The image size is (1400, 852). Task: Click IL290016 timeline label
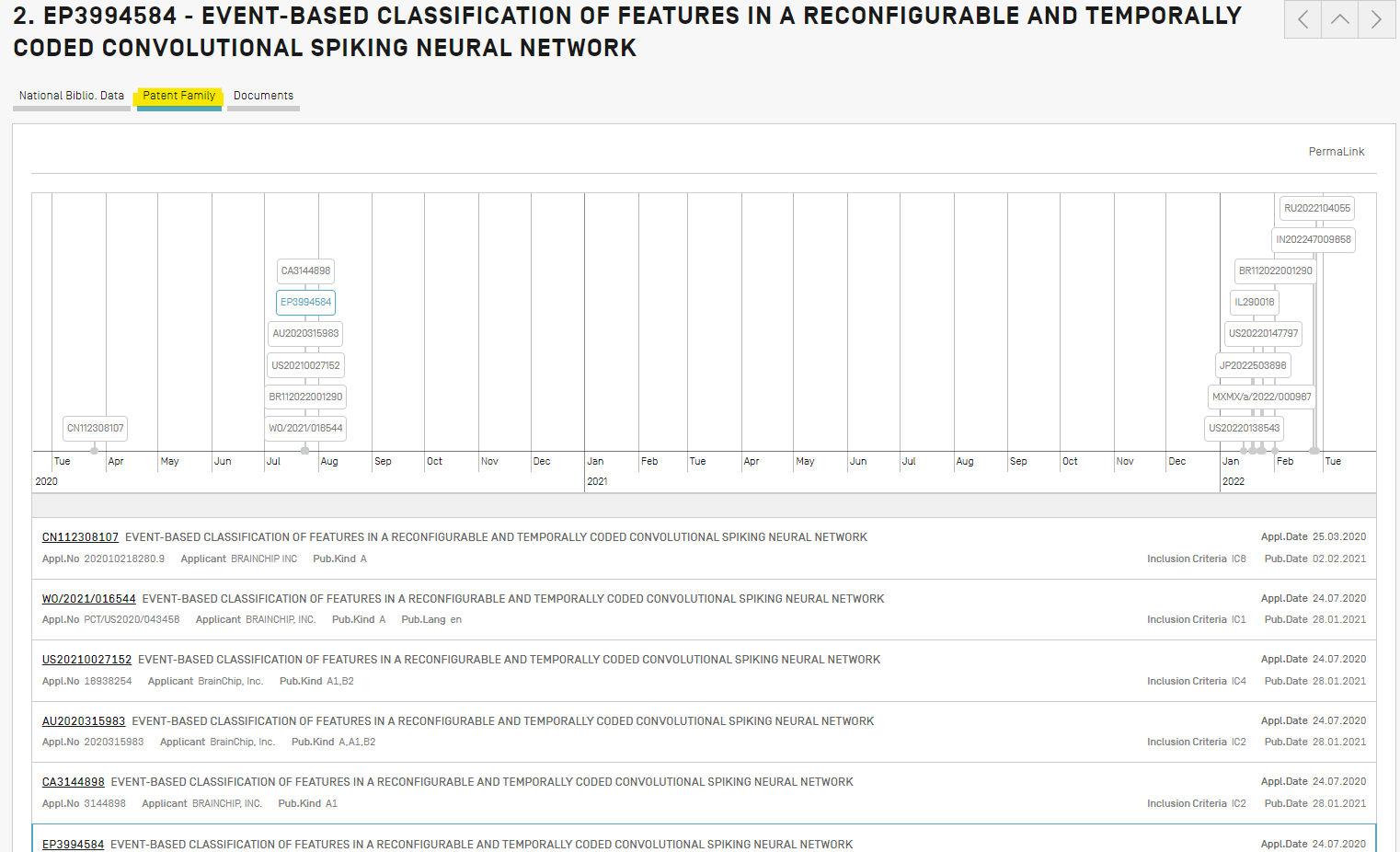(1255, 302)
